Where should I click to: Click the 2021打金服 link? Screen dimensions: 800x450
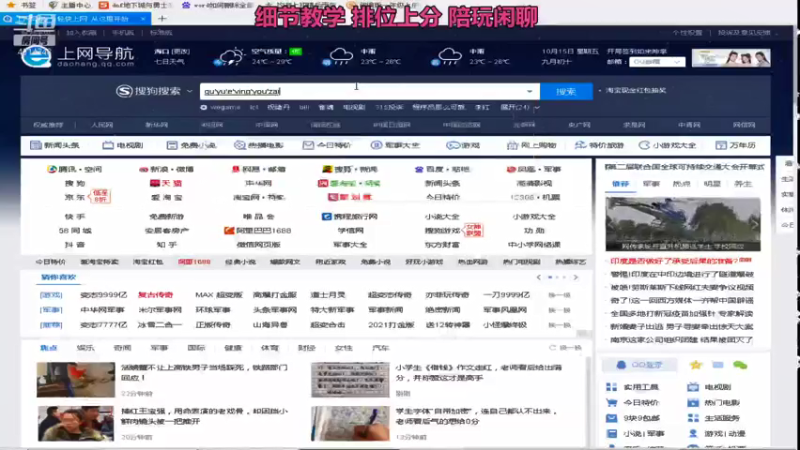coord(391,324)
